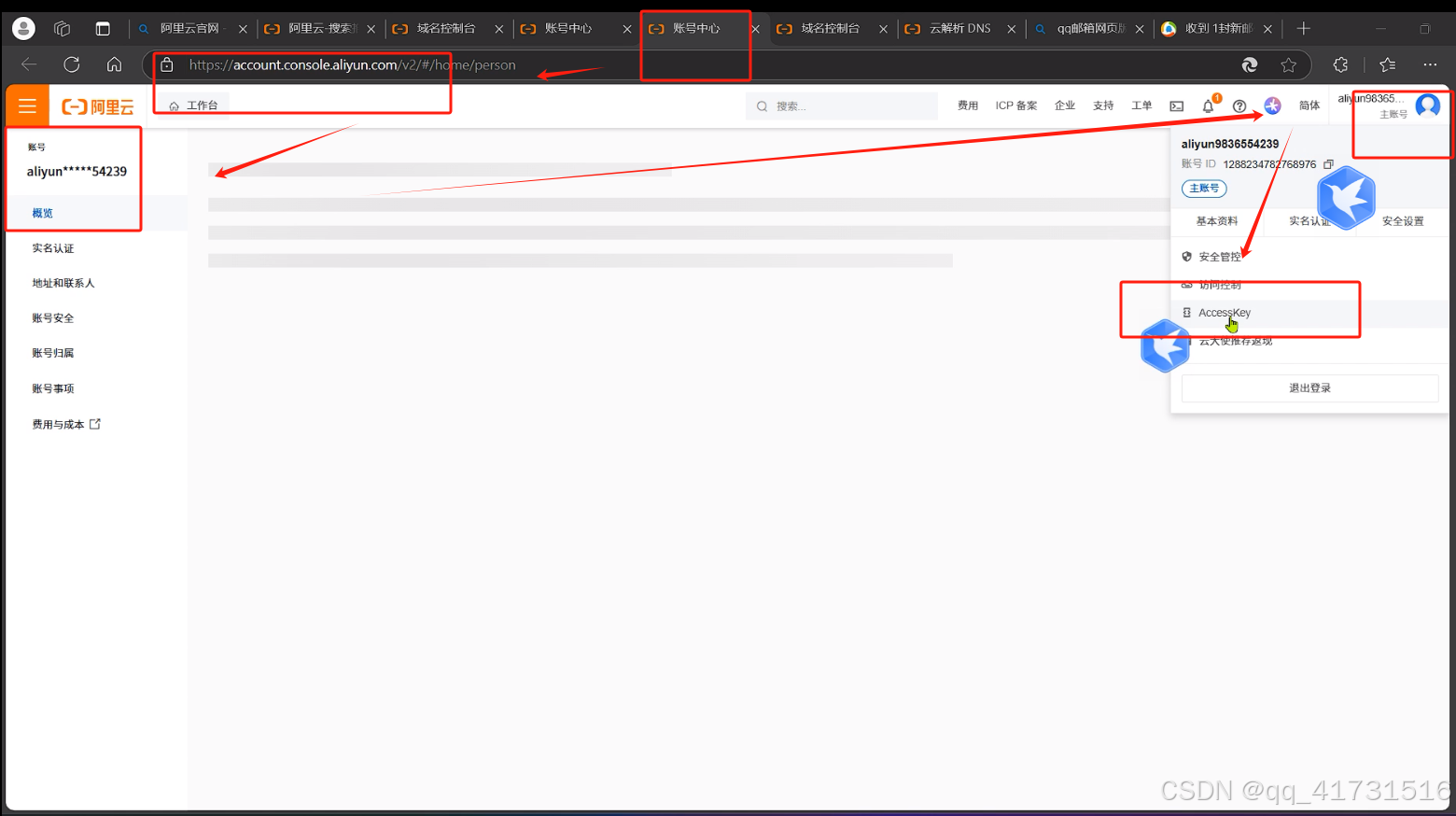Click the console search box
The image size is (1456, 816).
(842, 106)
